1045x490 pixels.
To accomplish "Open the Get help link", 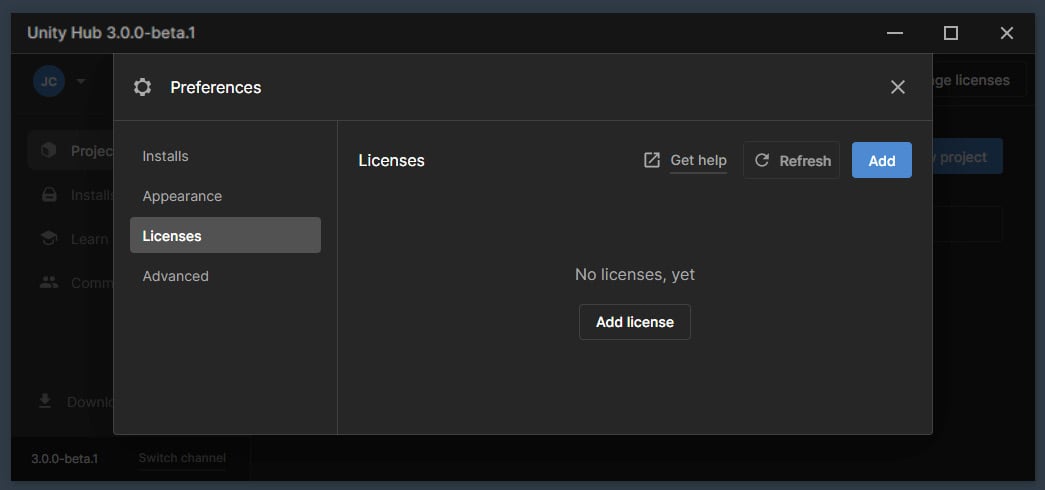I will pos(698,161).
